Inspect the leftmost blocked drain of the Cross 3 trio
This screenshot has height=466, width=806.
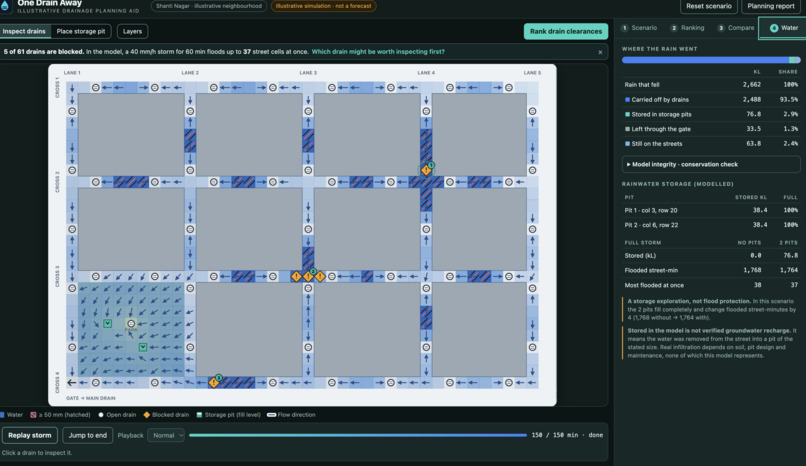[x=297, y=276]
